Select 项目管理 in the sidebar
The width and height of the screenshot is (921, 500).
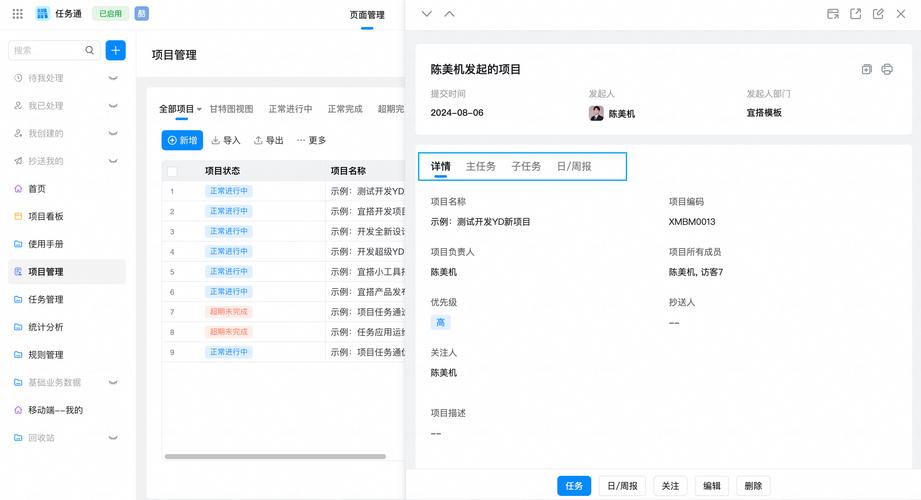(x=67, y=271)
